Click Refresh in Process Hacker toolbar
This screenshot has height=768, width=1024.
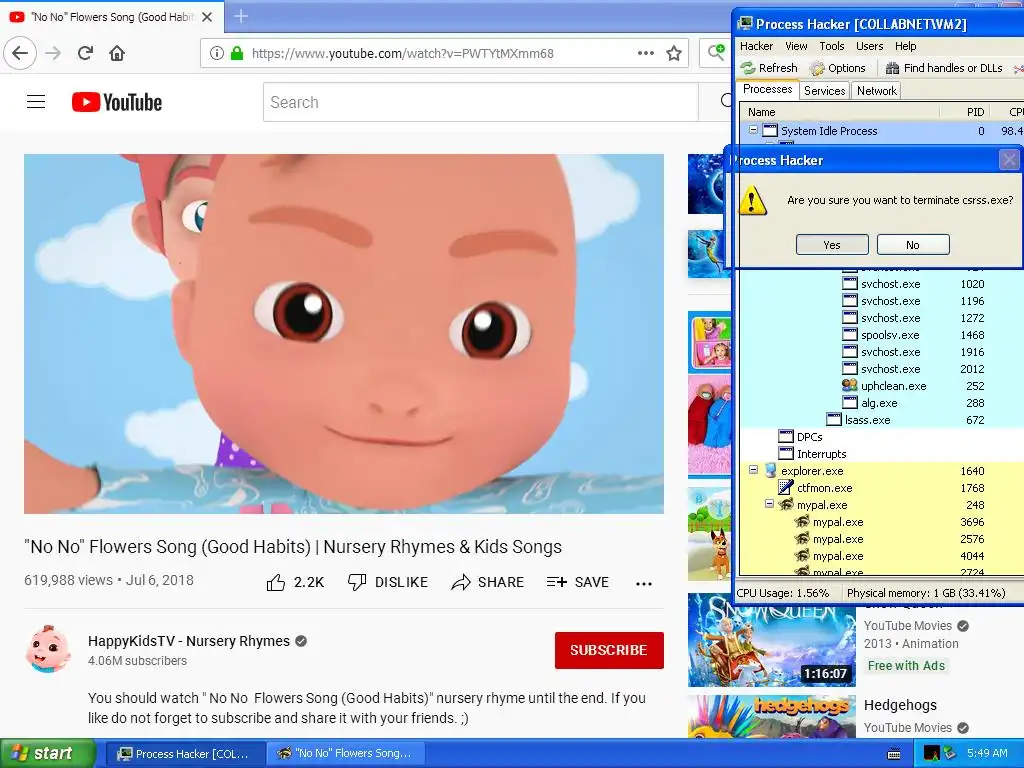(769, 68)
